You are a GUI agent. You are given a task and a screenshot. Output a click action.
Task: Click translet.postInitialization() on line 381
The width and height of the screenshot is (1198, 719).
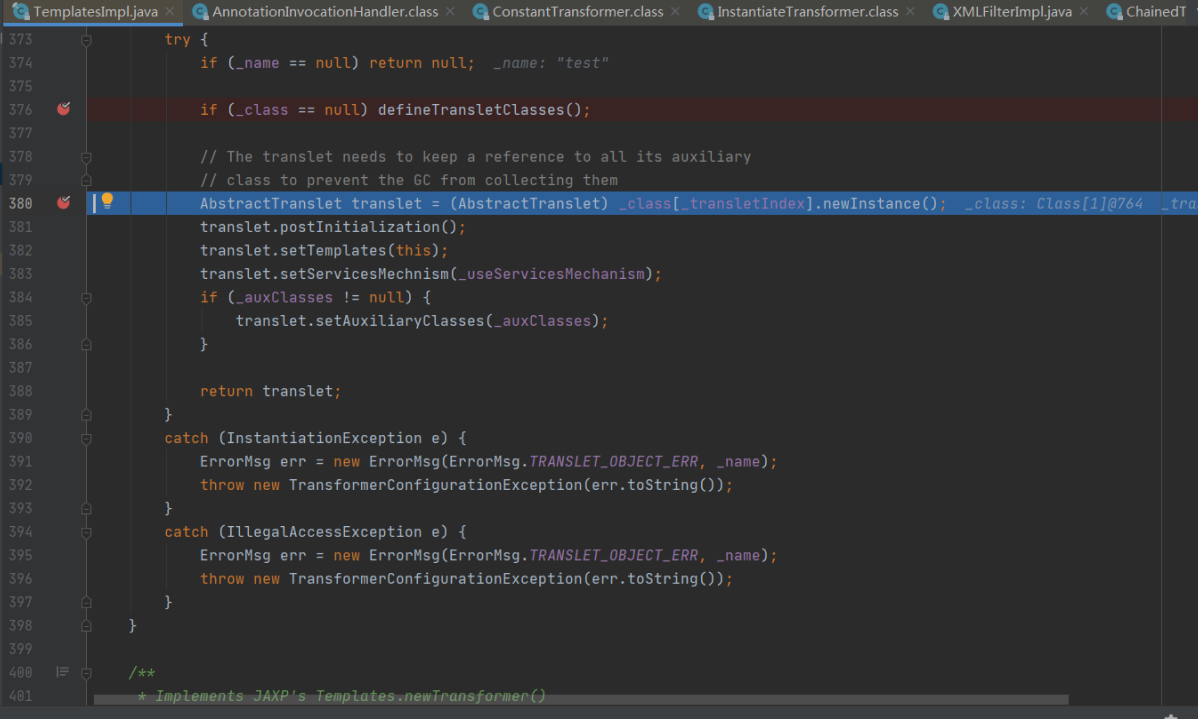pos(329,227)
